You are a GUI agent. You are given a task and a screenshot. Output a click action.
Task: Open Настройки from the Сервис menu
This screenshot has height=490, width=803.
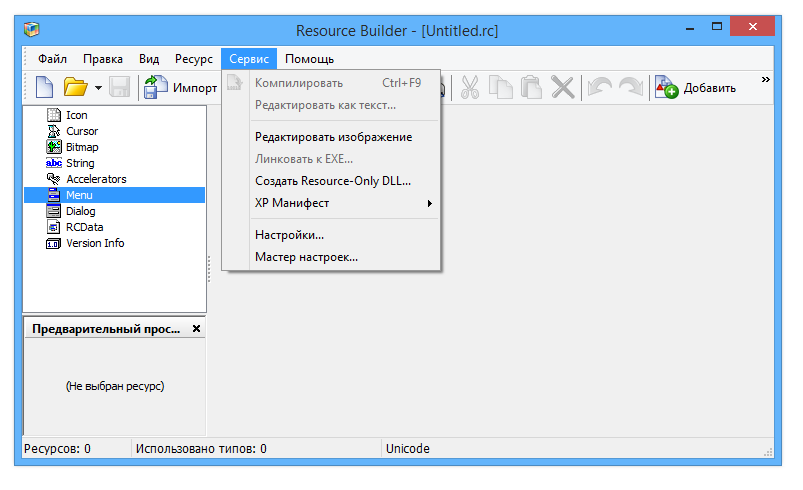pos(289,235)
